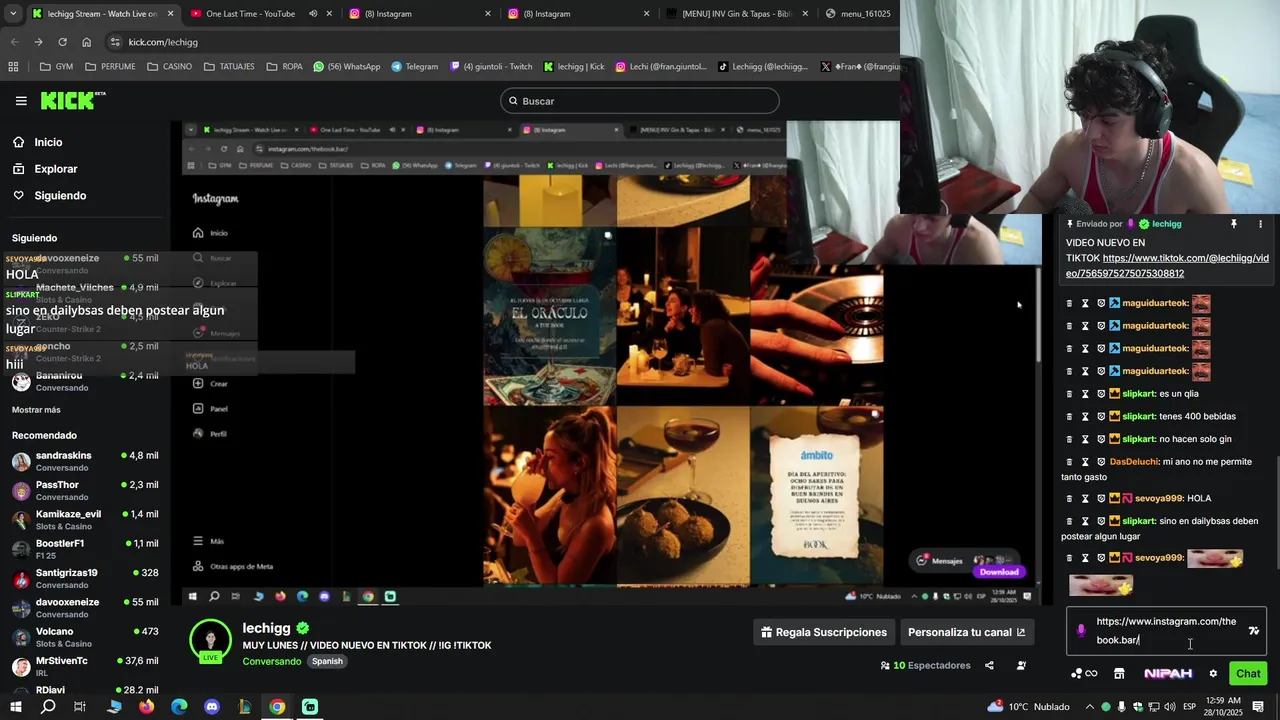Open lechigg | Kick bookmark

[x=574, y=67]
